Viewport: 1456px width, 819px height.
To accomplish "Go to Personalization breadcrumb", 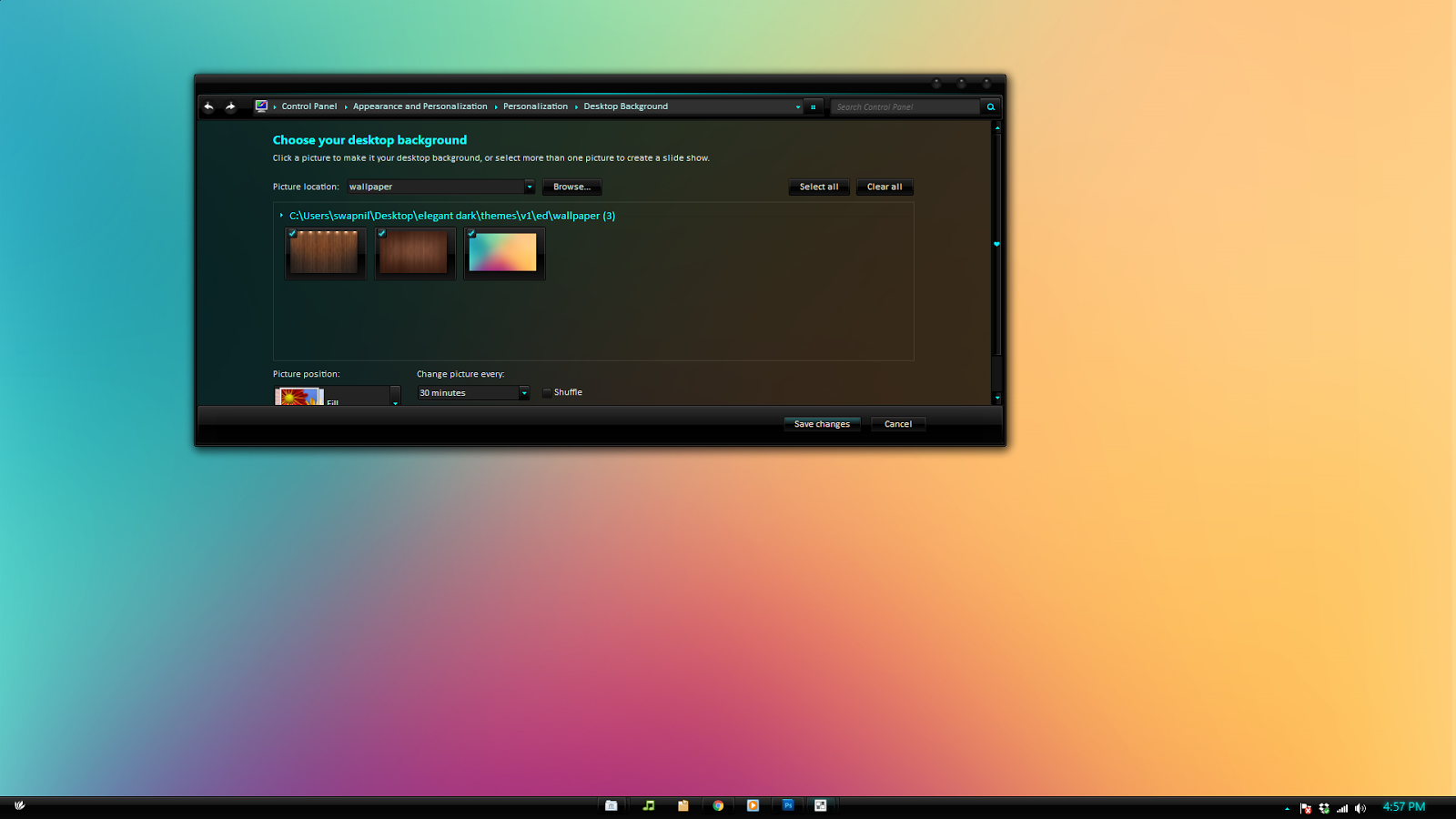I will tap(535, 106).
